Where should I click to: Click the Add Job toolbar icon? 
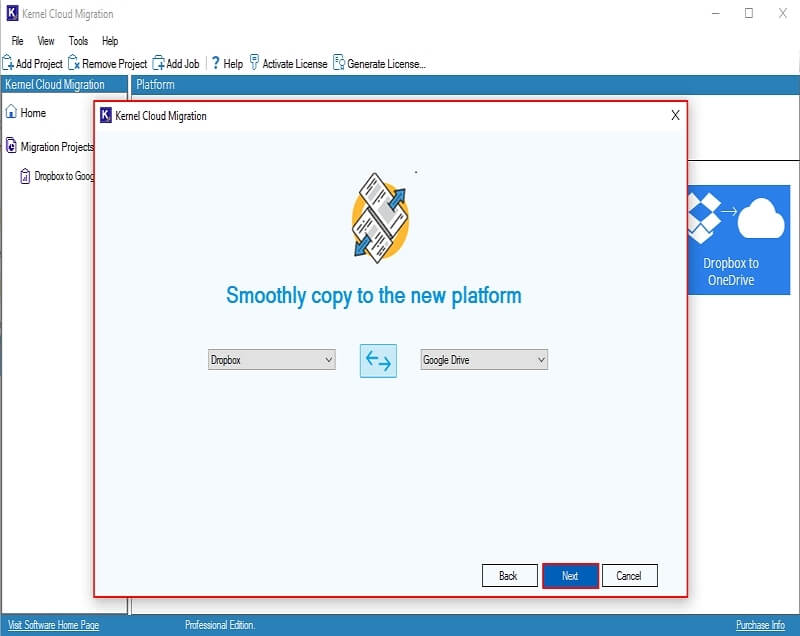pos(159,63)
